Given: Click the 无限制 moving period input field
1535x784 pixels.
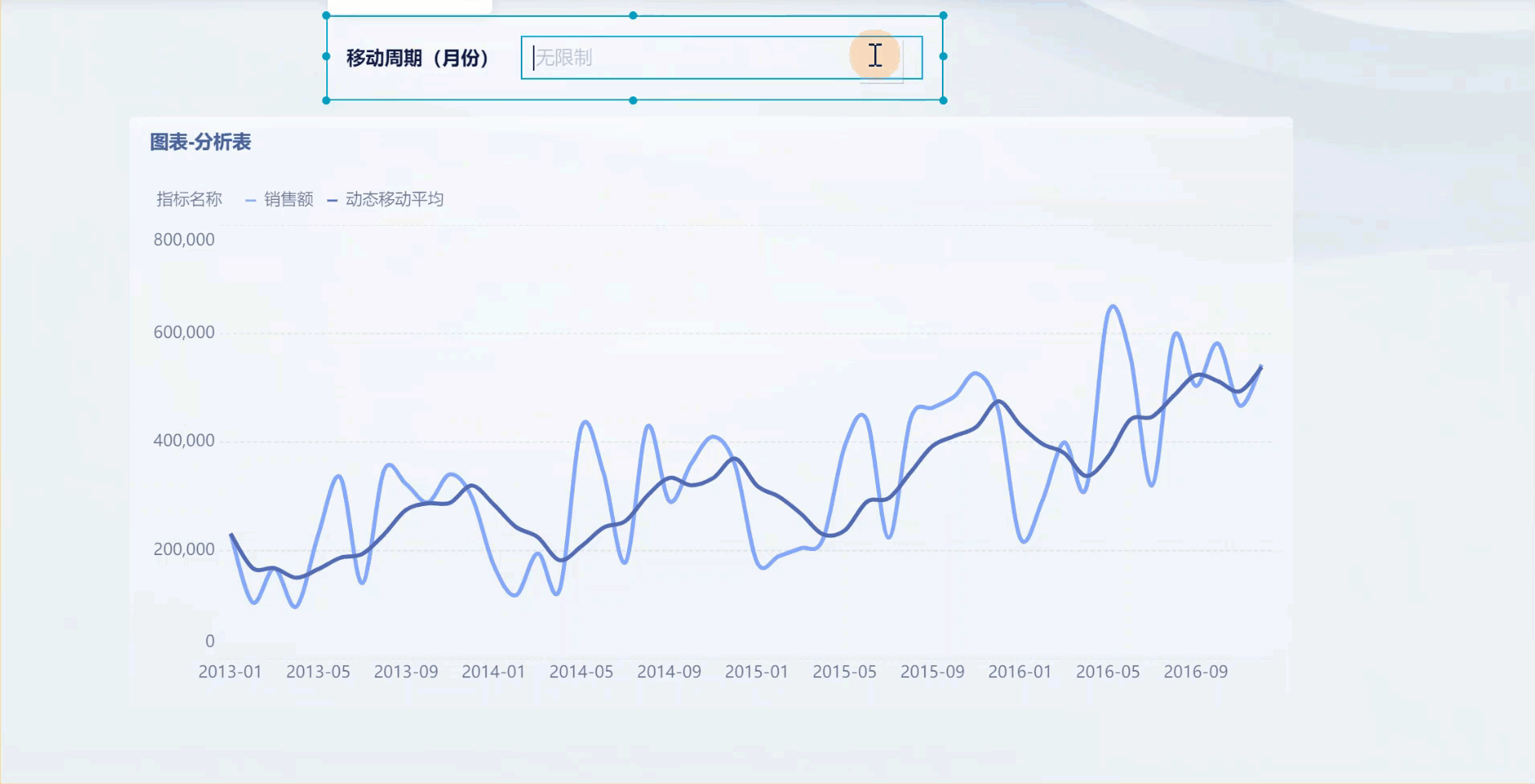Looking at the screenshot, I should pos(721,58).
